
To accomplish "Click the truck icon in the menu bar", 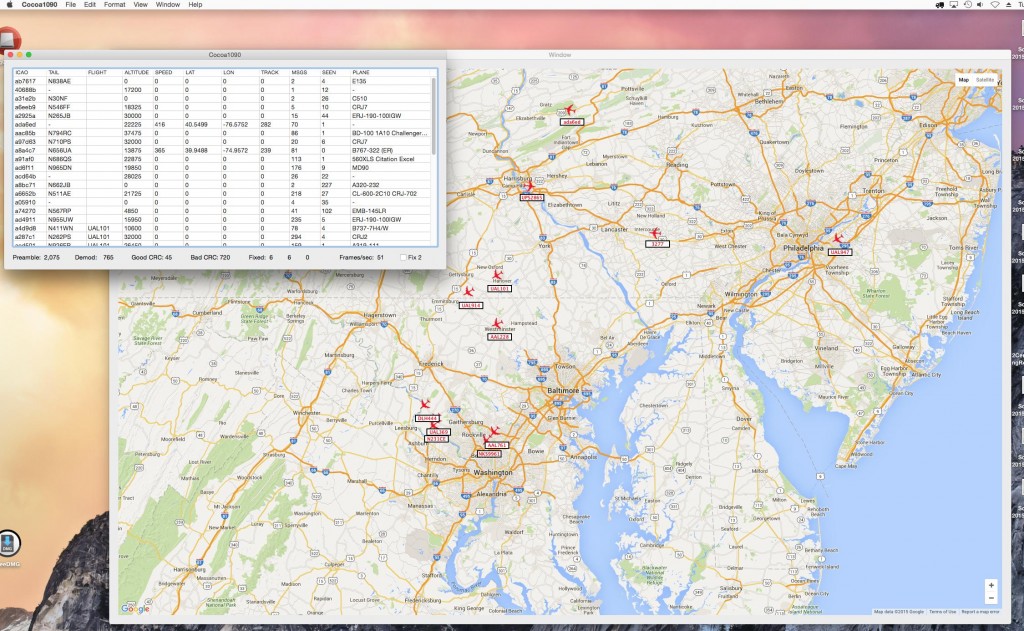I will point(940,5).
